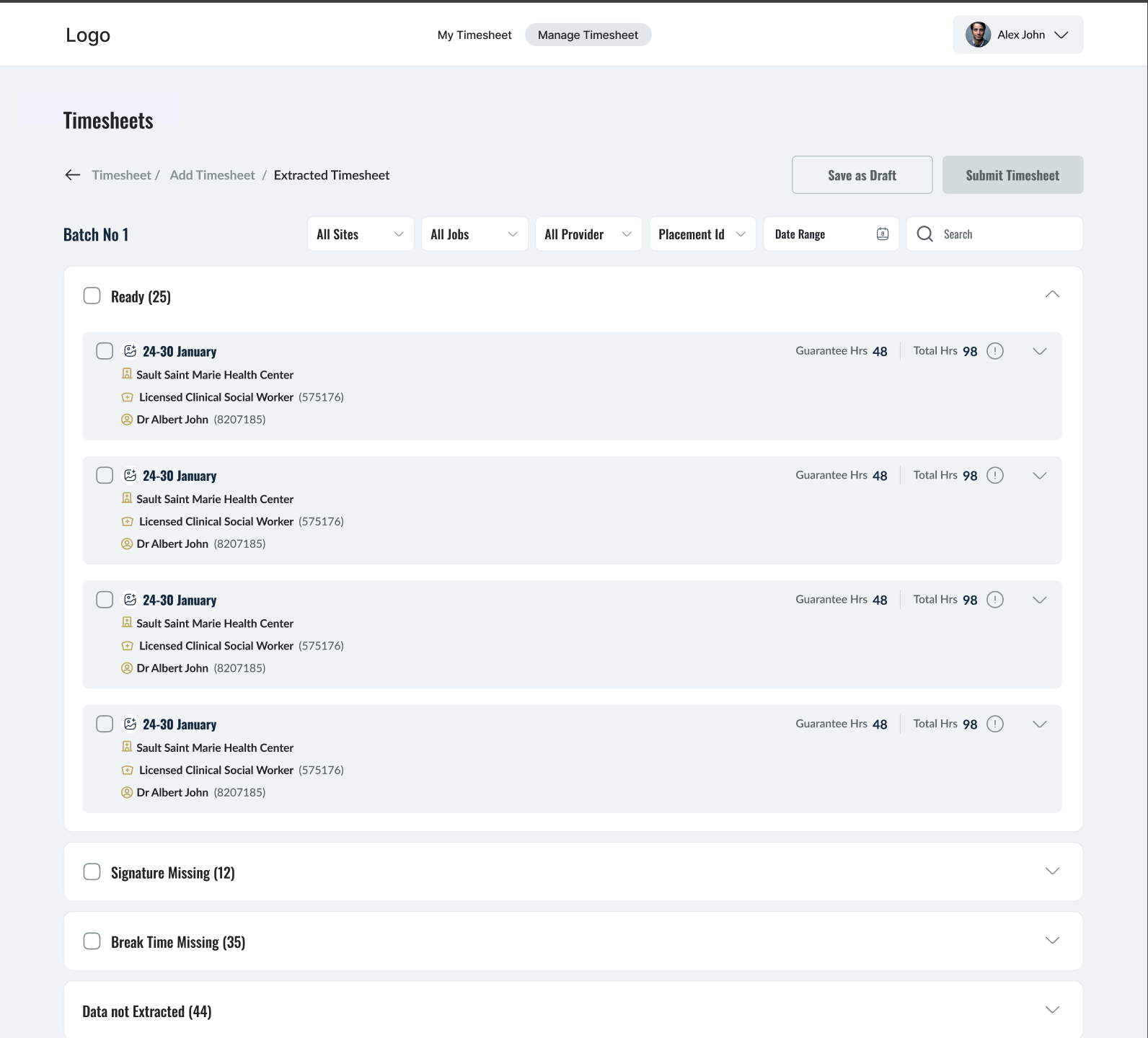
Task: Click the Save as Draft button
Action: click(862, 175)
